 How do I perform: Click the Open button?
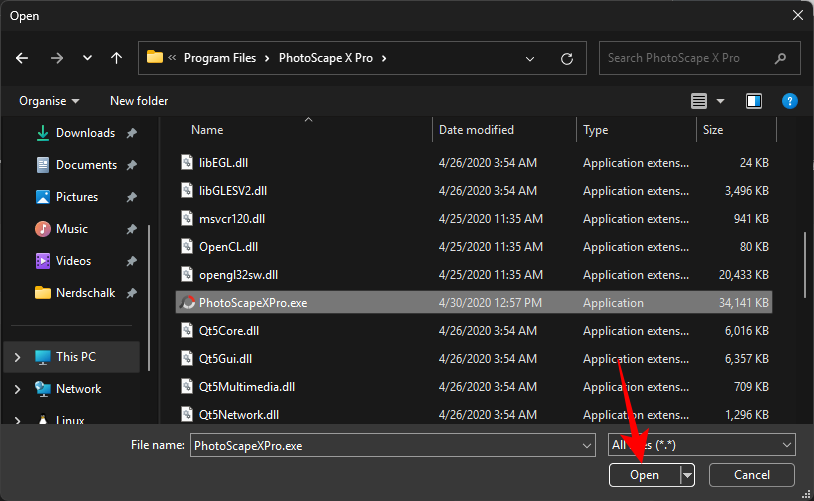[x=644, y=475]
